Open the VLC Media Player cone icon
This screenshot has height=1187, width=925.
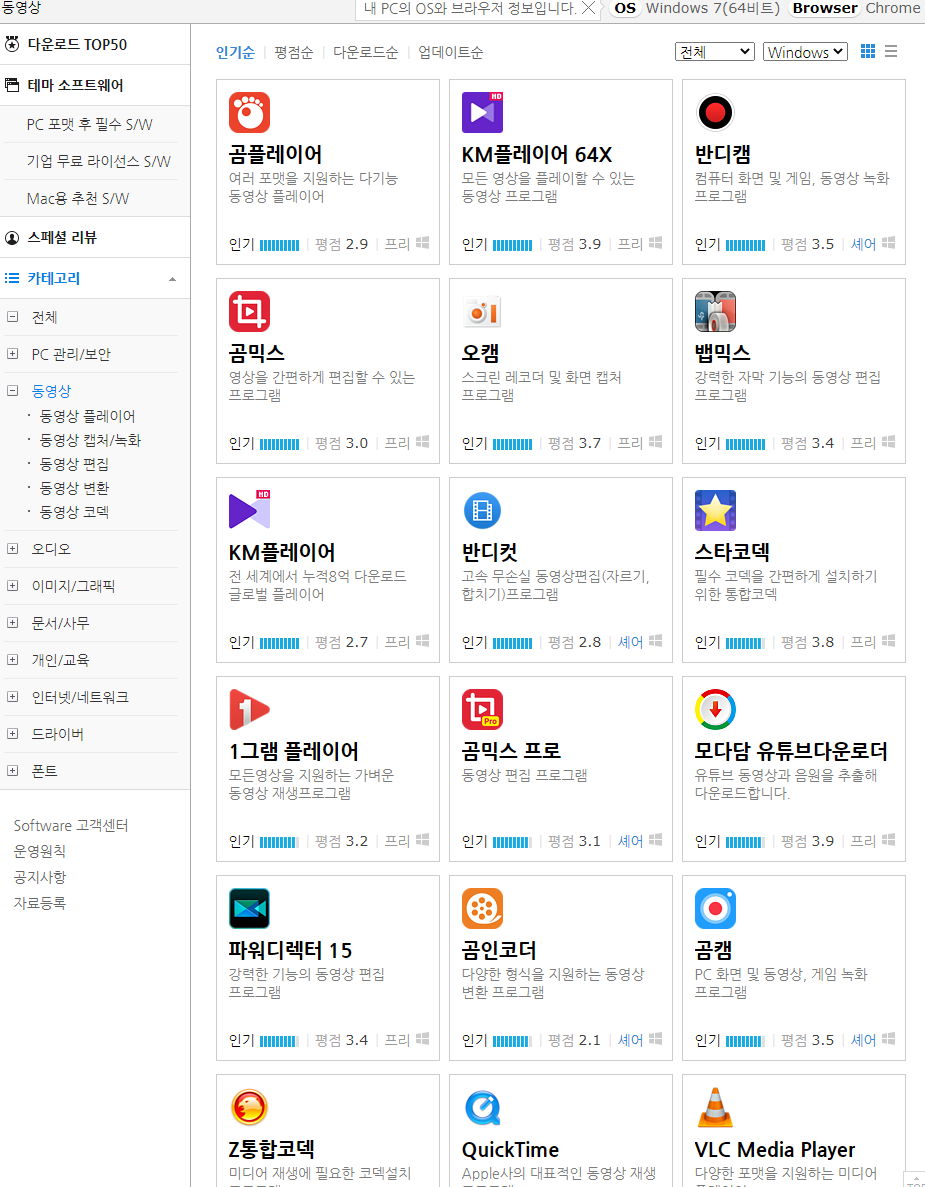click(715, 1108)
